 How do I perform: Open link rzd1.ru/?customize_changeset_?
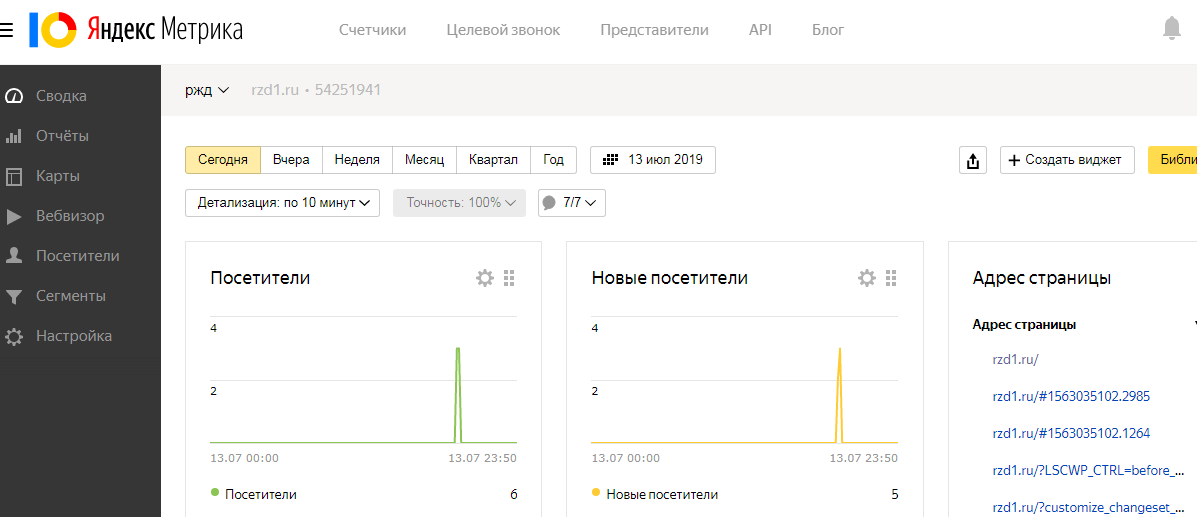tap(1089, 507)
